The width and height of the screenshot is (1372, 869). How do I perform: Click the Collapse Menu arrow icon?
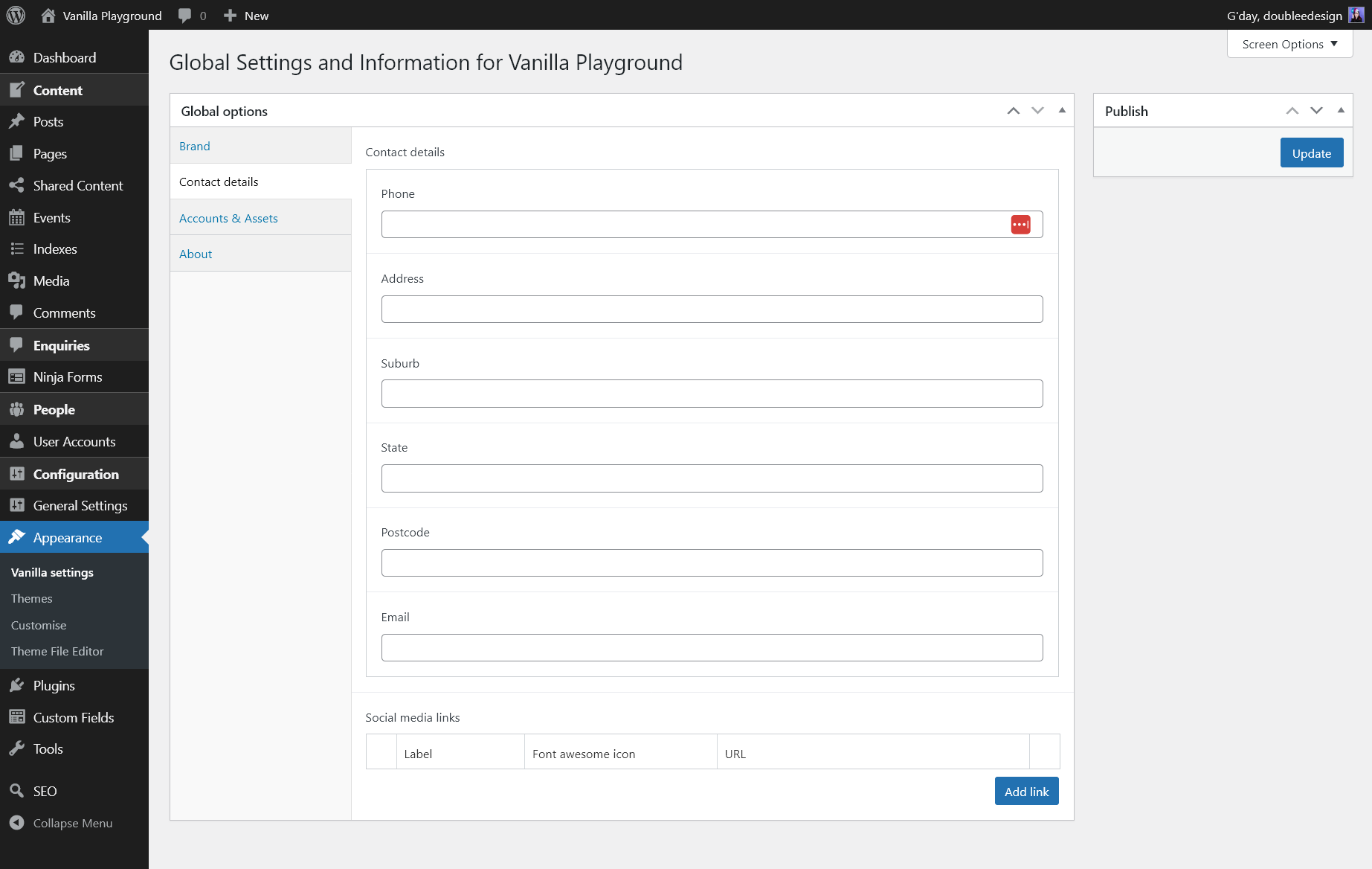click(x=16, y=823)
